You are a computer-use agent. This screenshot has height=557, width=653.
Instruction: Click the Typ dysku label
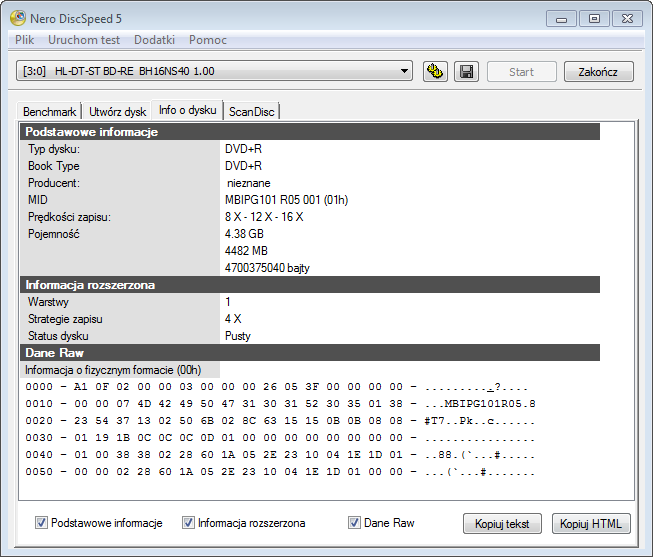click(x=54, y=149)
